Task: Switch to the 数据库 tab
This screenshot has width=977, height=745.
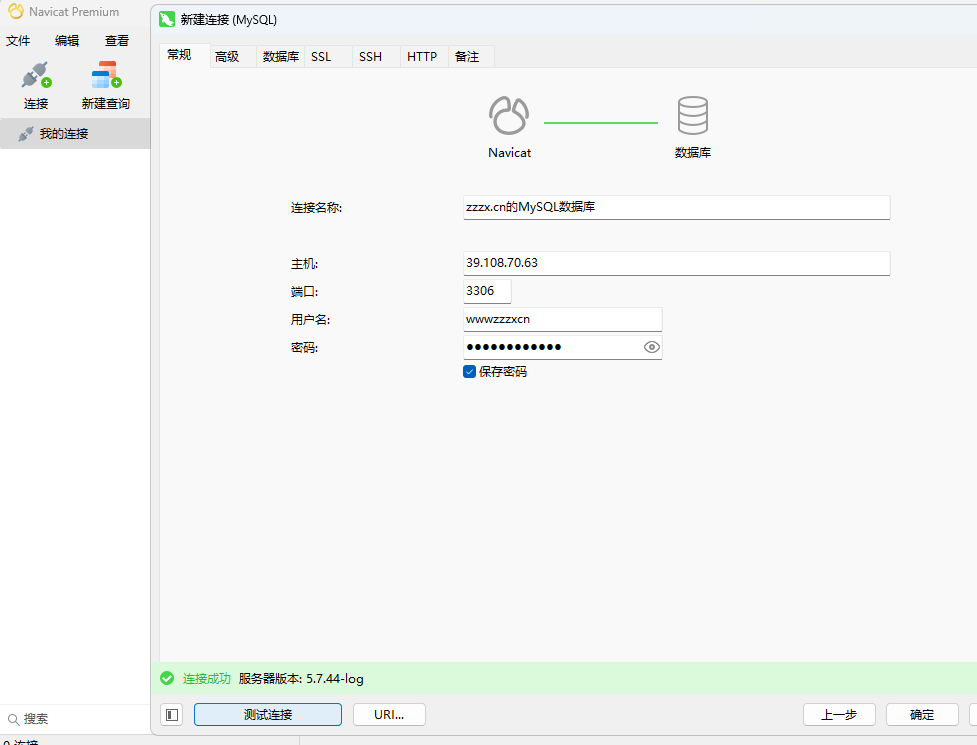Action: [x=280, y=57]
